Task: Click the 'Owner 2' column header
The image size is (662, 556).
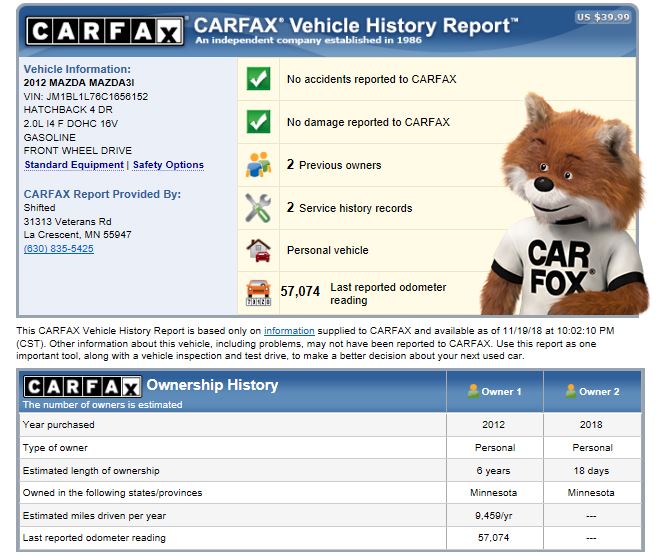Action: 592,391
